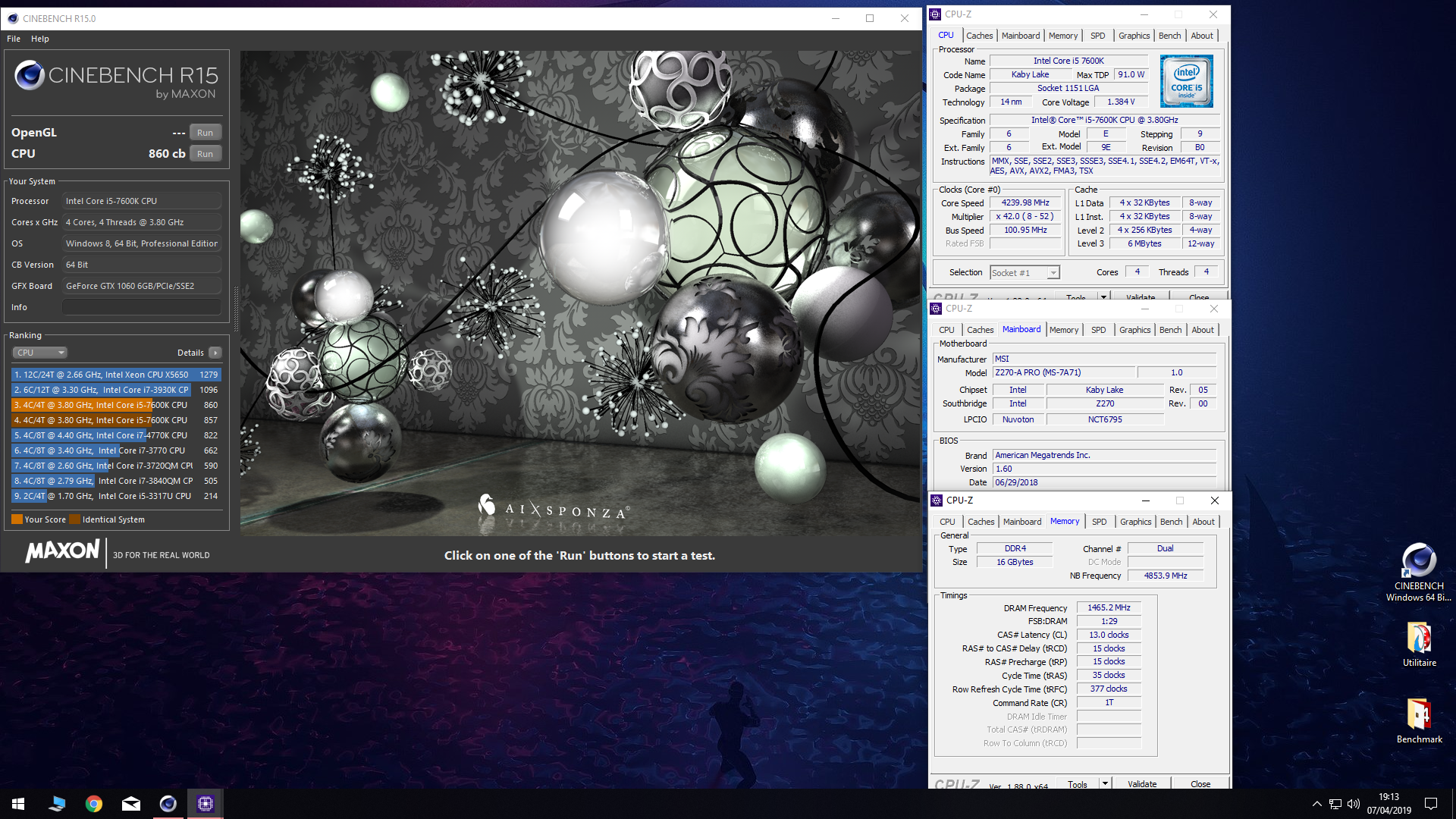Select Graphics tab in Memory CPU-Z window
This screenshot has height=819, width=1456.
[x=1135, y=522]
